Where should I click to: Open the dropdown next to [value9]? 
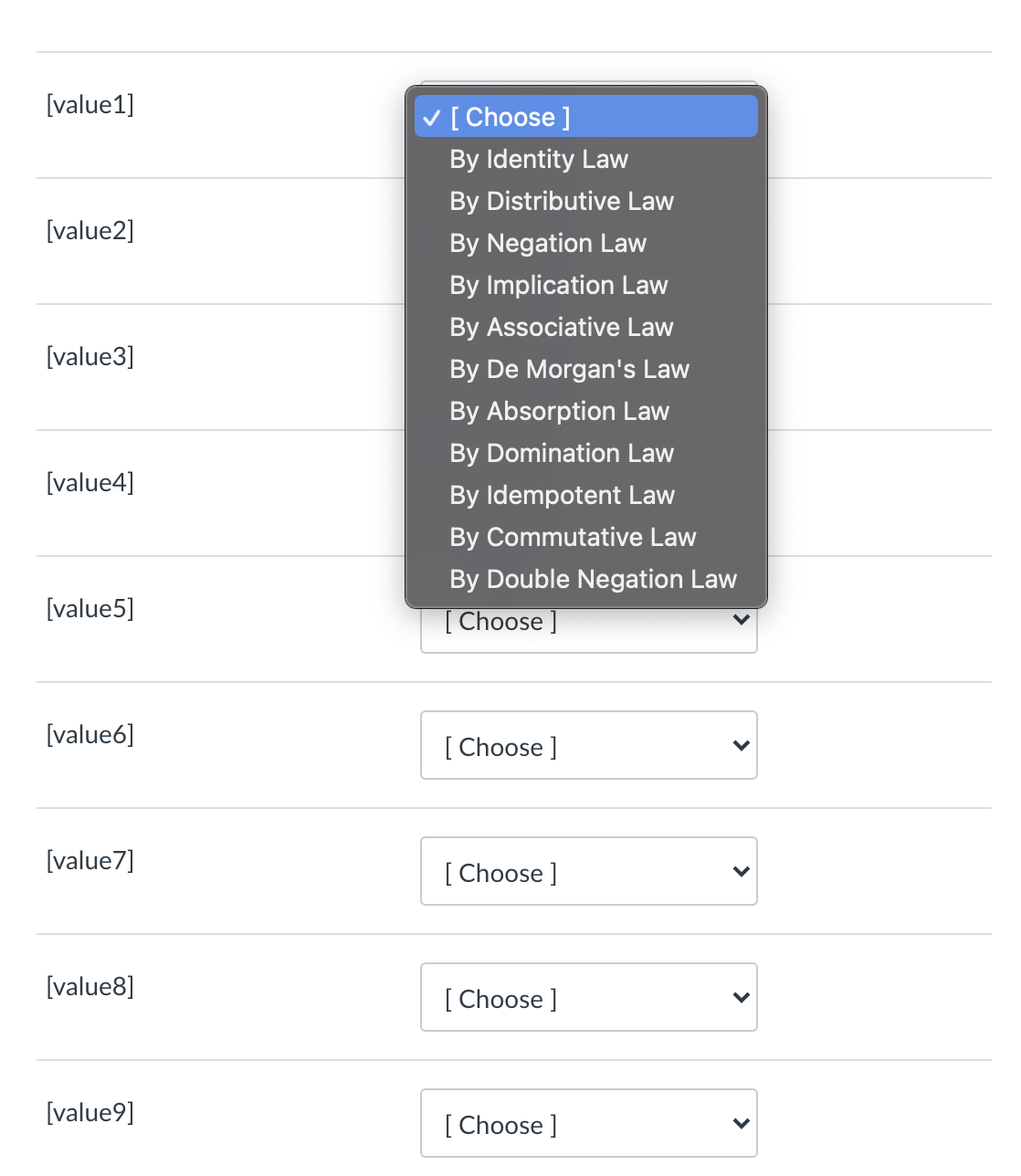click(588, 1124)
